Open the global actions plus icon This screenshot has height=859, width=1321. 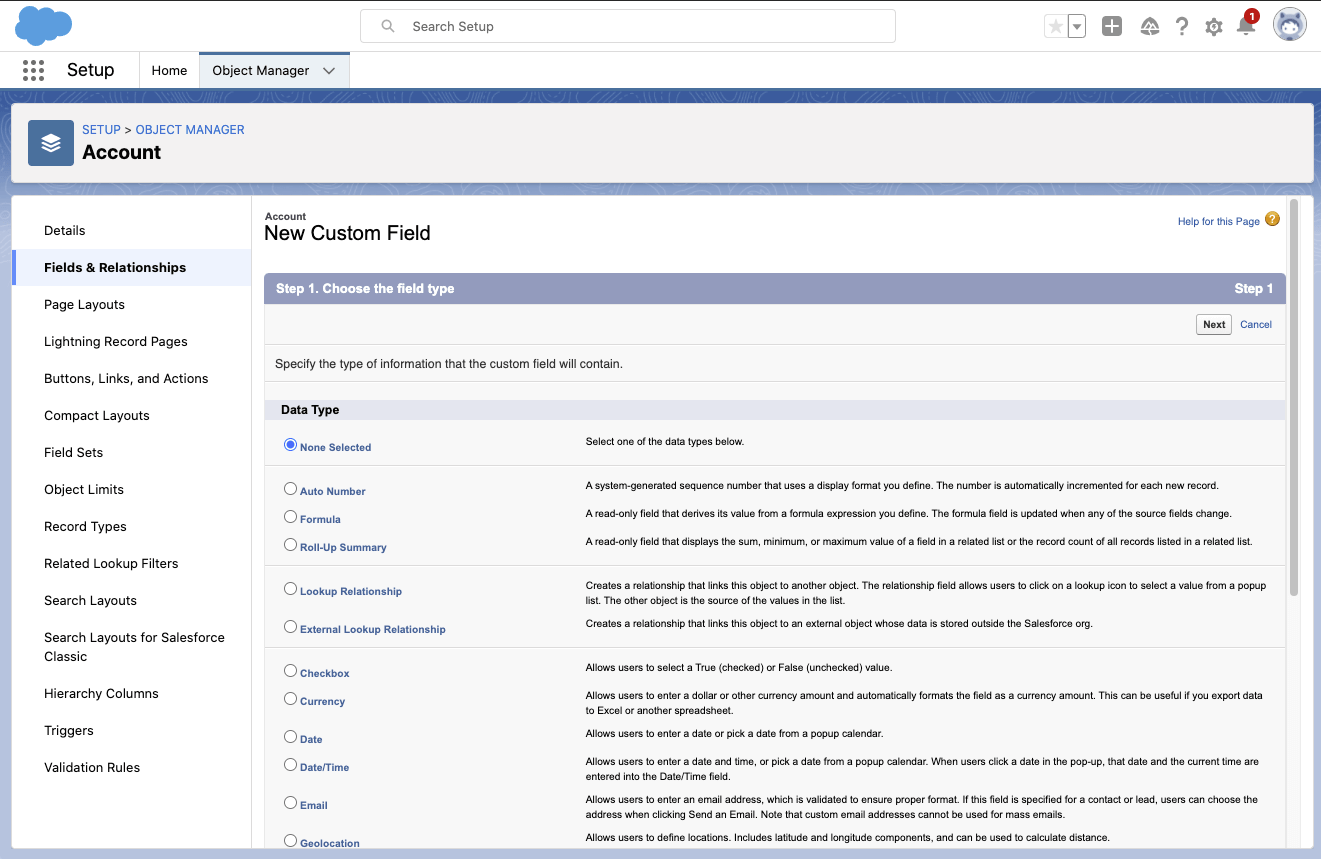[1112, 27]
